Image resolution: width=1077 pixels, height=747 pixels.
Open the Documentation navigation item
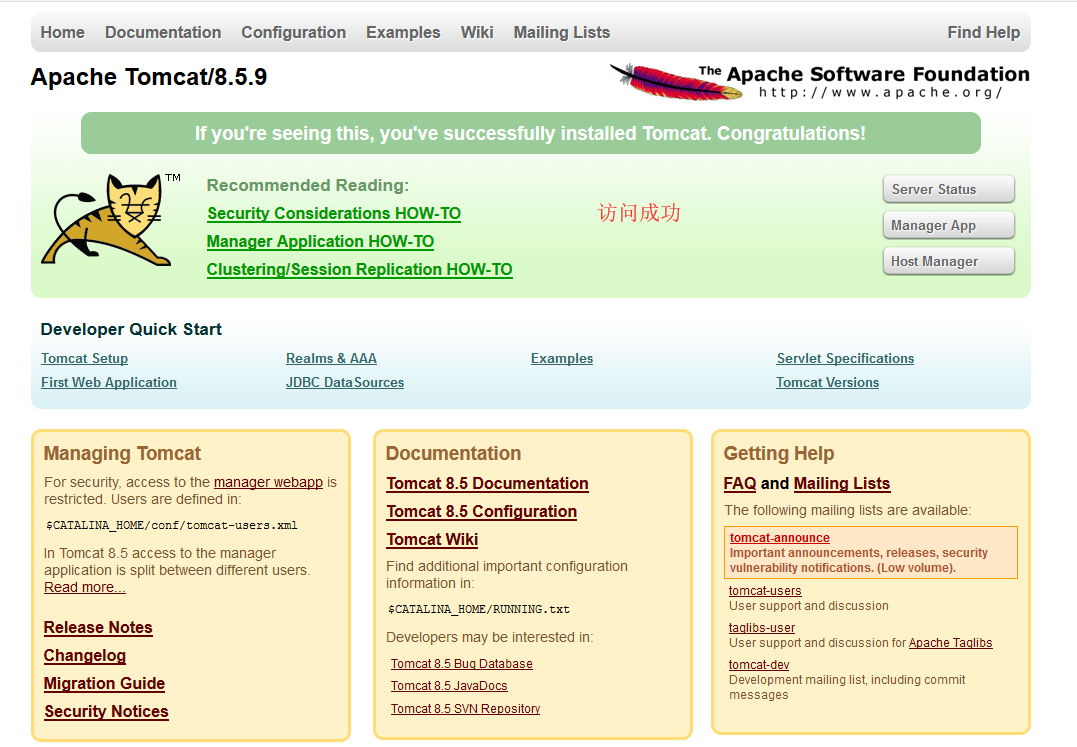tap(163, 32)
